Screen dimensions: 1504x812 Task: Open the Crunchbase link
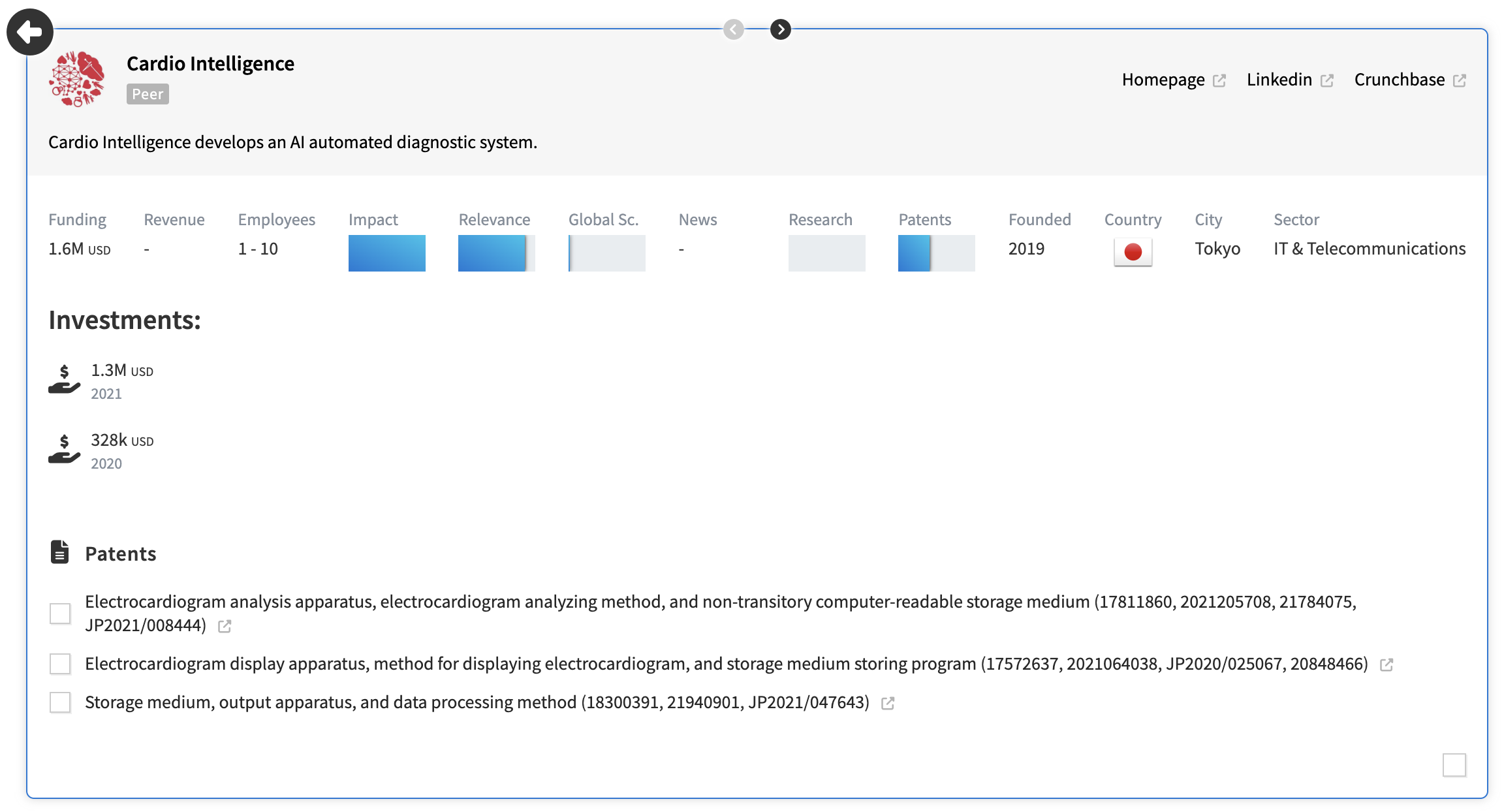point(1399,80)
